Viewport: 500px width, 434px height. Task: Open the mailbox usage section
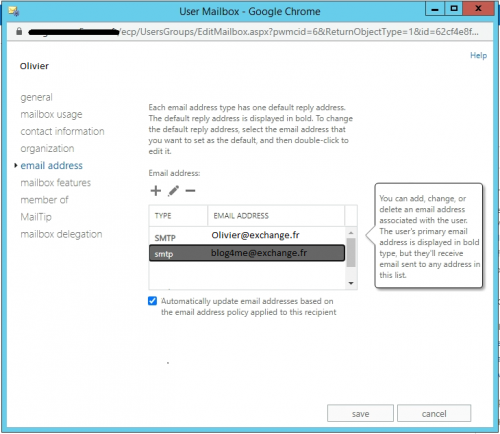click(x=51, y=114)
